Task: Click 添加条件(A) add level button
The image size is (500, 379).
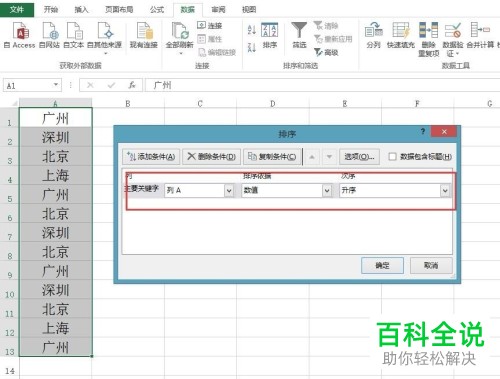Action: (x=151, y=157)
